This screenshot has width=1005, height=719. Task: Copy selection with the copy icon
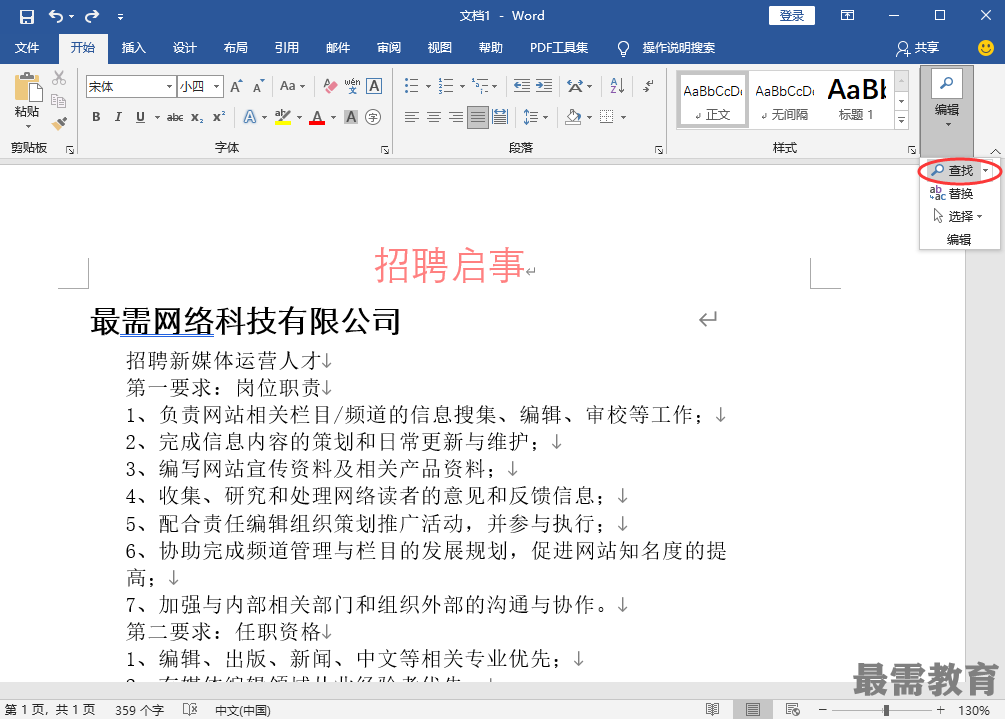pyautogui.click(x=59, y=101)
